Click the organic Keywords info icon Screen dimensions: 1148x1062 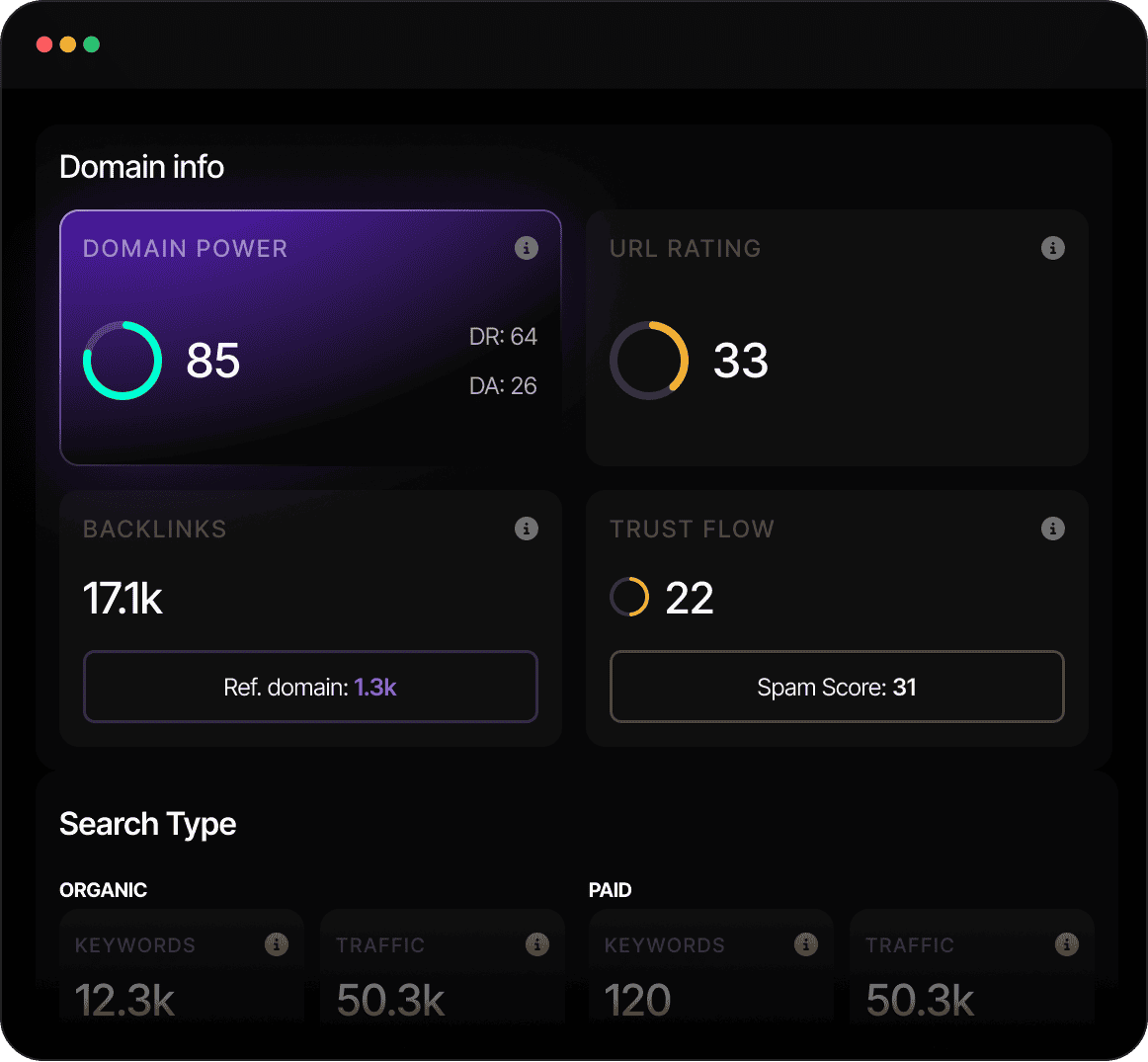pos(276,944)
